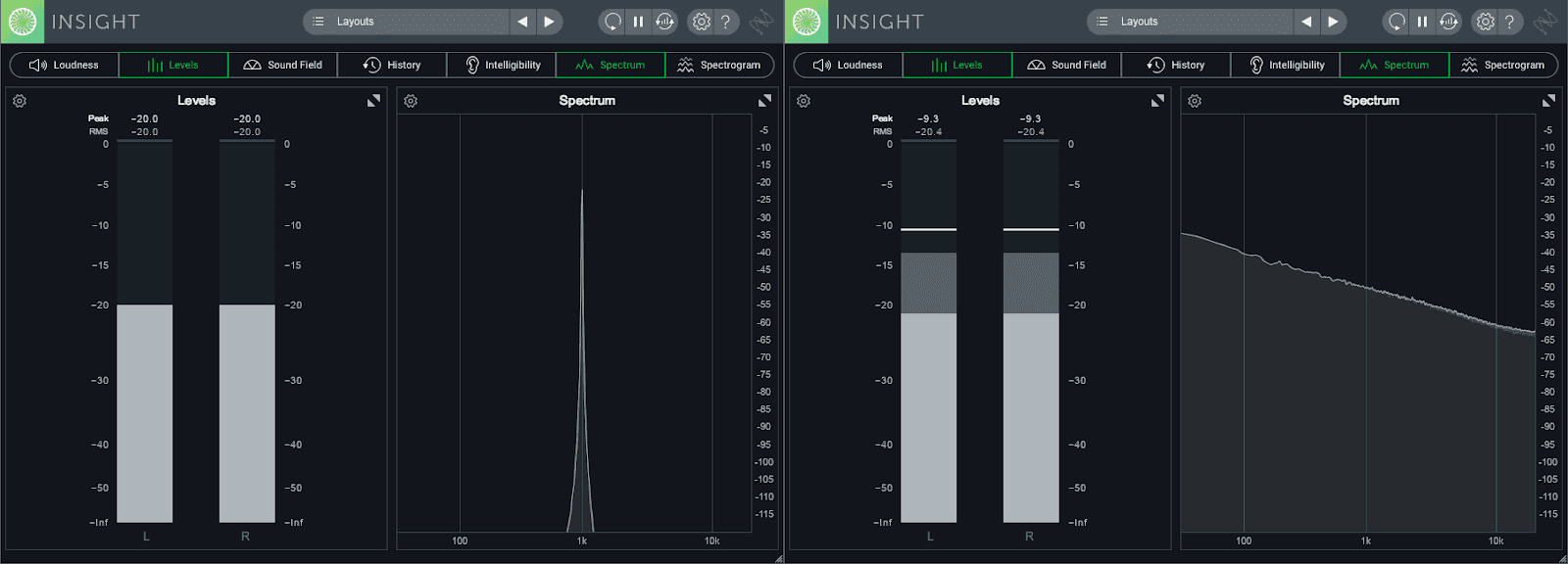Screen dimensions: 1568x564
Task: Expand Levels panel to full view, left window
Action: (x=373, y=101)
